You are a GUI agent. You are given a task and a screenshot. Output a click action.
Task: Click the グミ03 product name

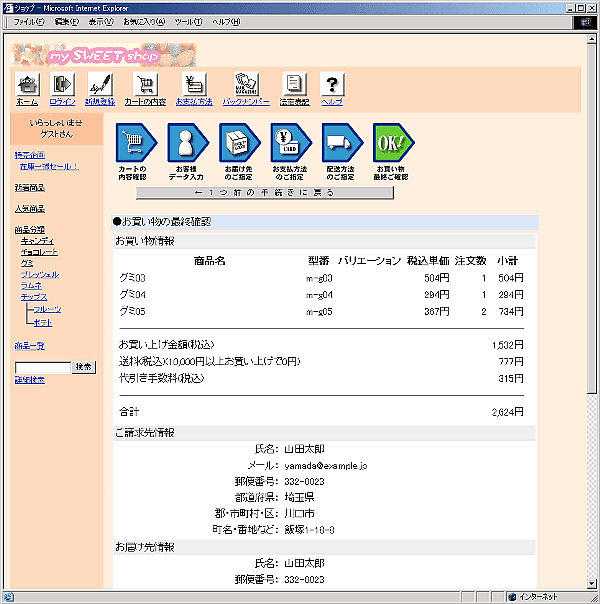tap(132, 278)
